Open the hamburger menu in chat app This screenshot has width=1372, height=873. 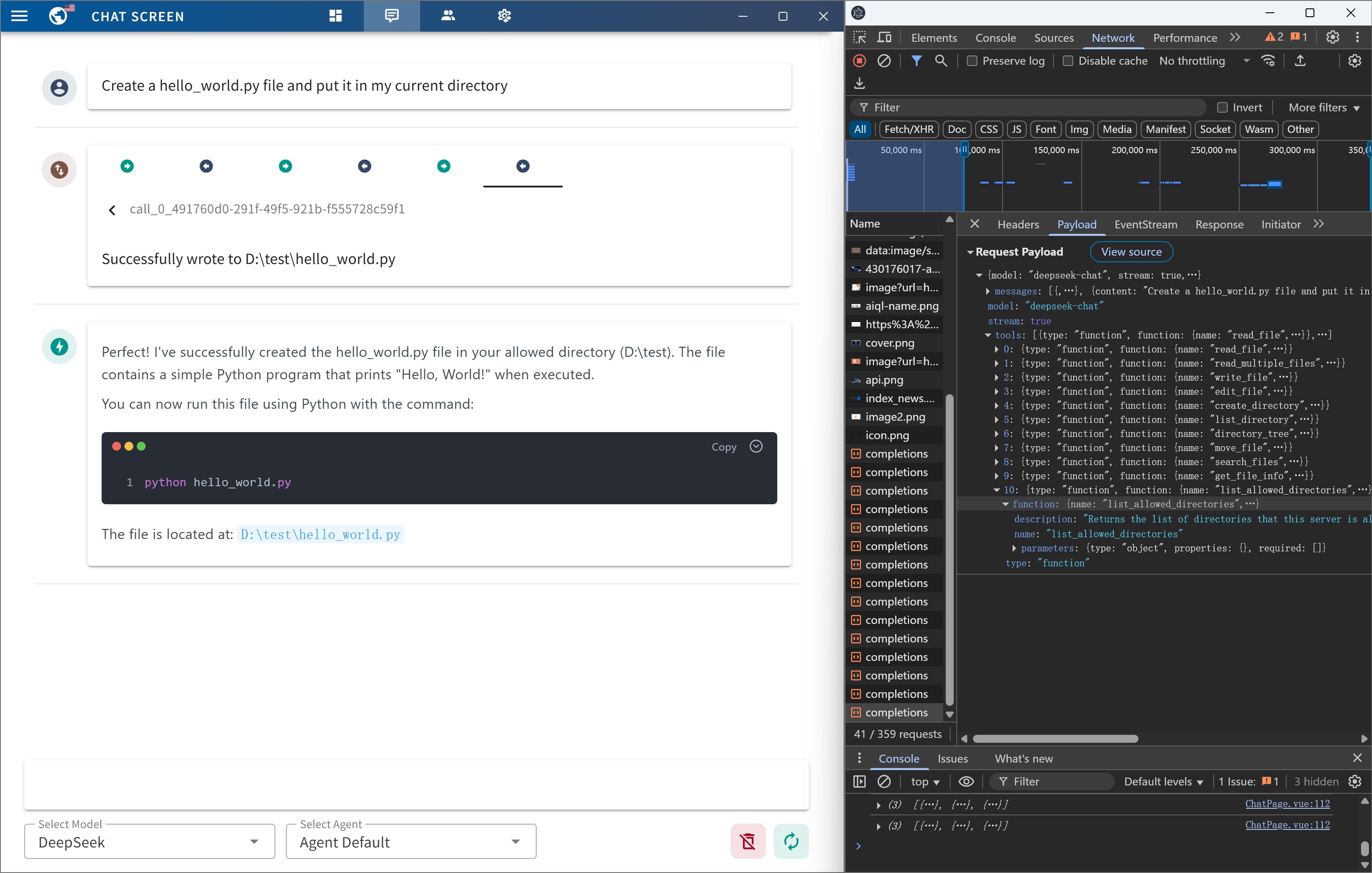click(19, 16)
